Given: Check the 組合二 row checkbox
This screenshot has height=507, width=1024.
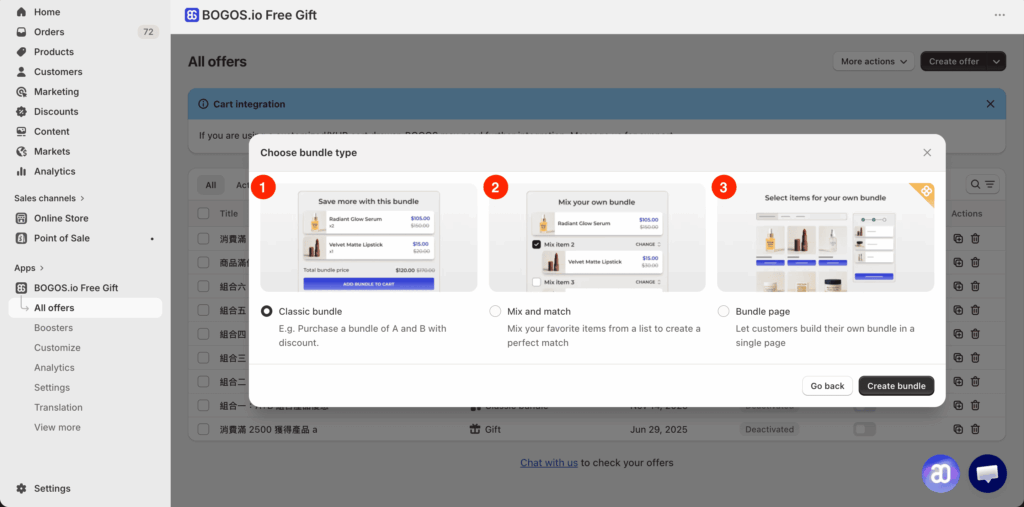Looking at the screenshot, I should click(204, 382).
